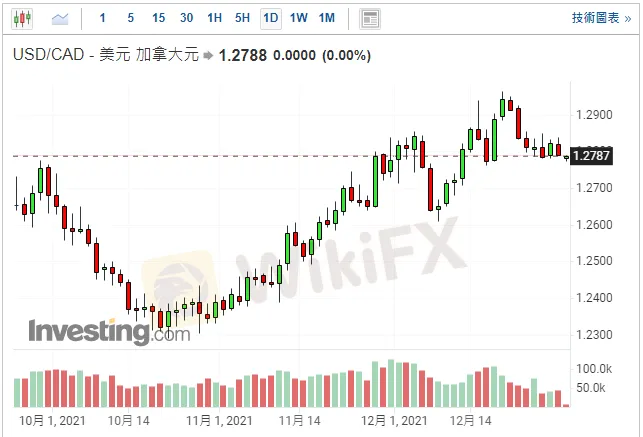The image size is (643, 437).
Task: Select the 1D daily timeframe
Action: coord(270,18)
